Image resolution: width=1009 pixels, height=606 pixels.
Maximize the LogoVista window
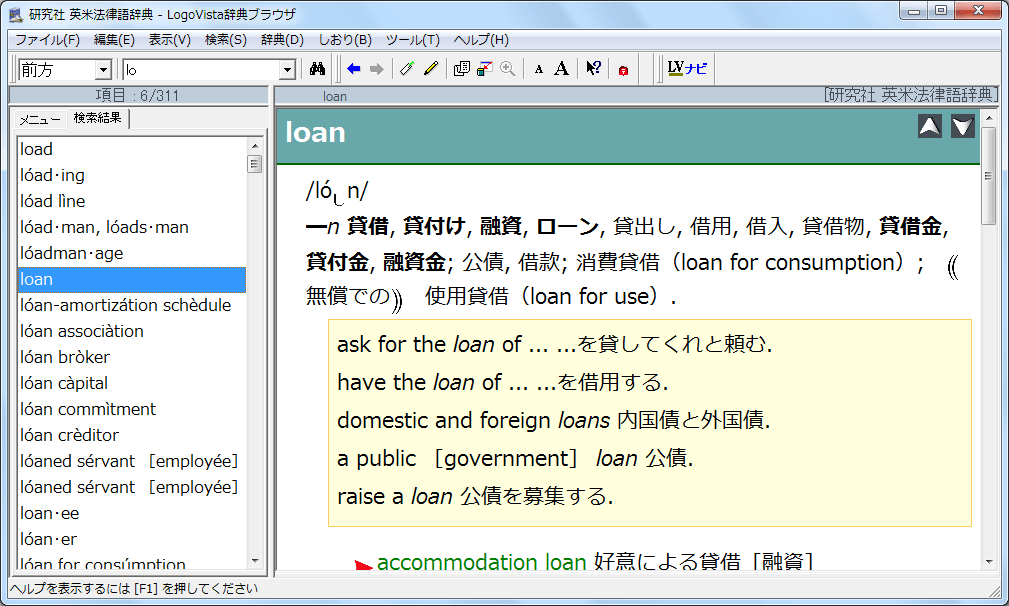pyautogui.click(x=941, y=11)
